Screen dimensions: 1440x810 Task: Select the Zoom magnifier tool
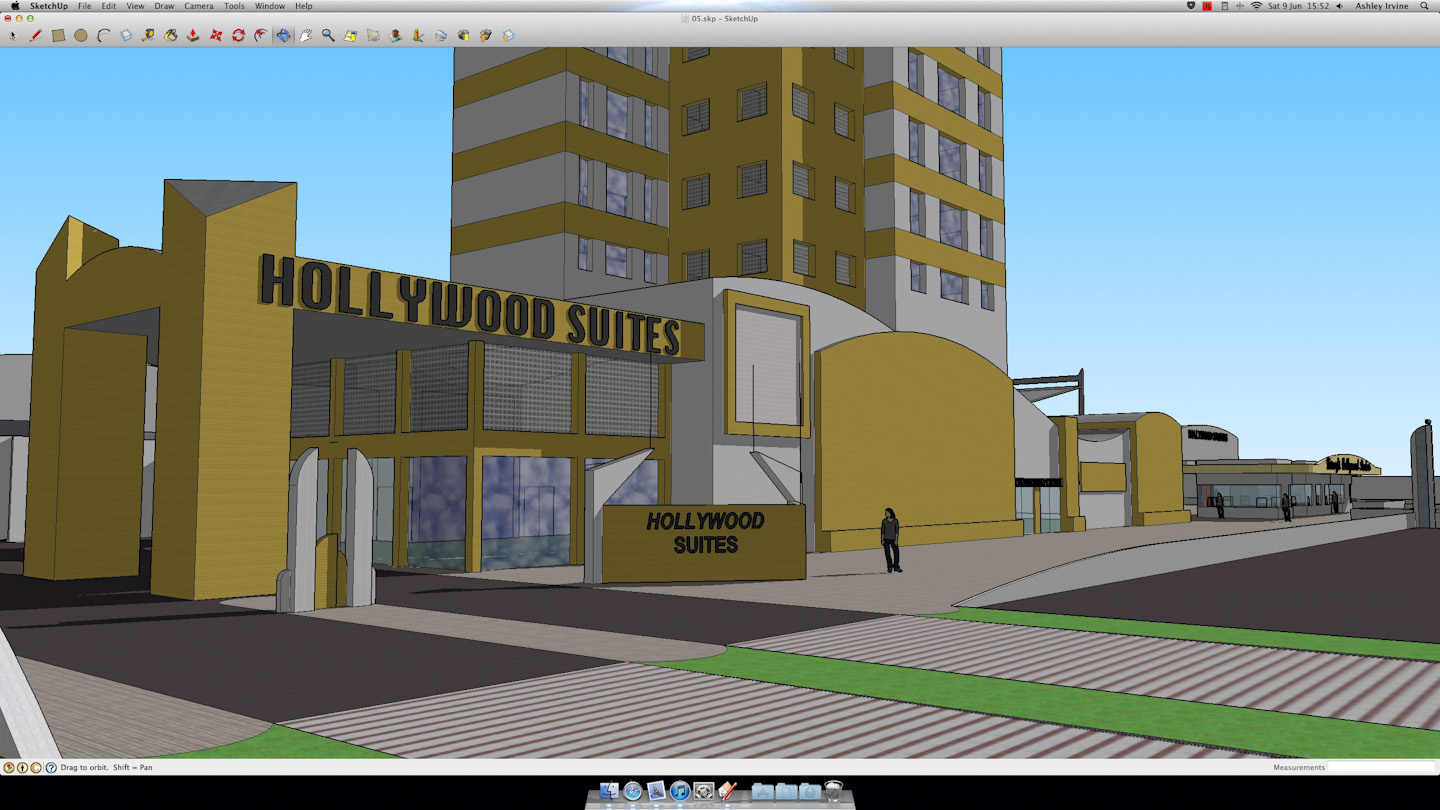pos(328,35)
